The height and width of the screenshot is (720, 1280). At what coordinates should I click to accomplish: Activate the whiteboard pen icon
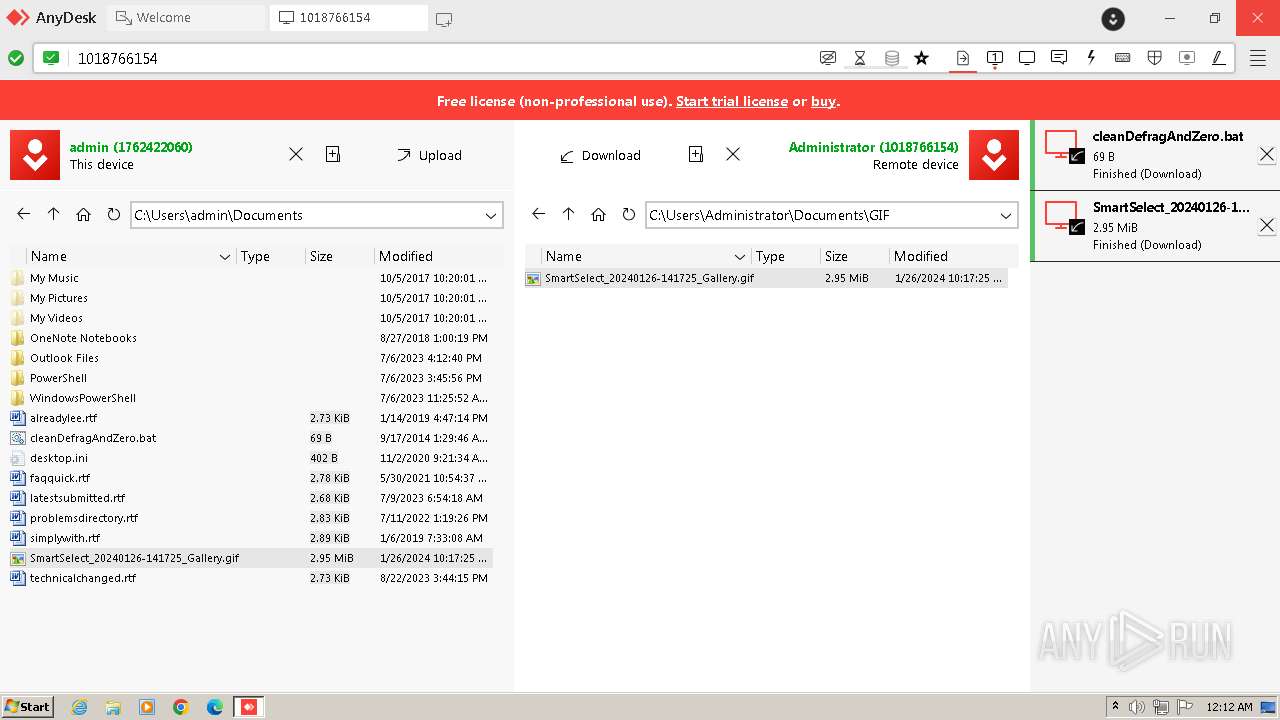click(1218, 58)
